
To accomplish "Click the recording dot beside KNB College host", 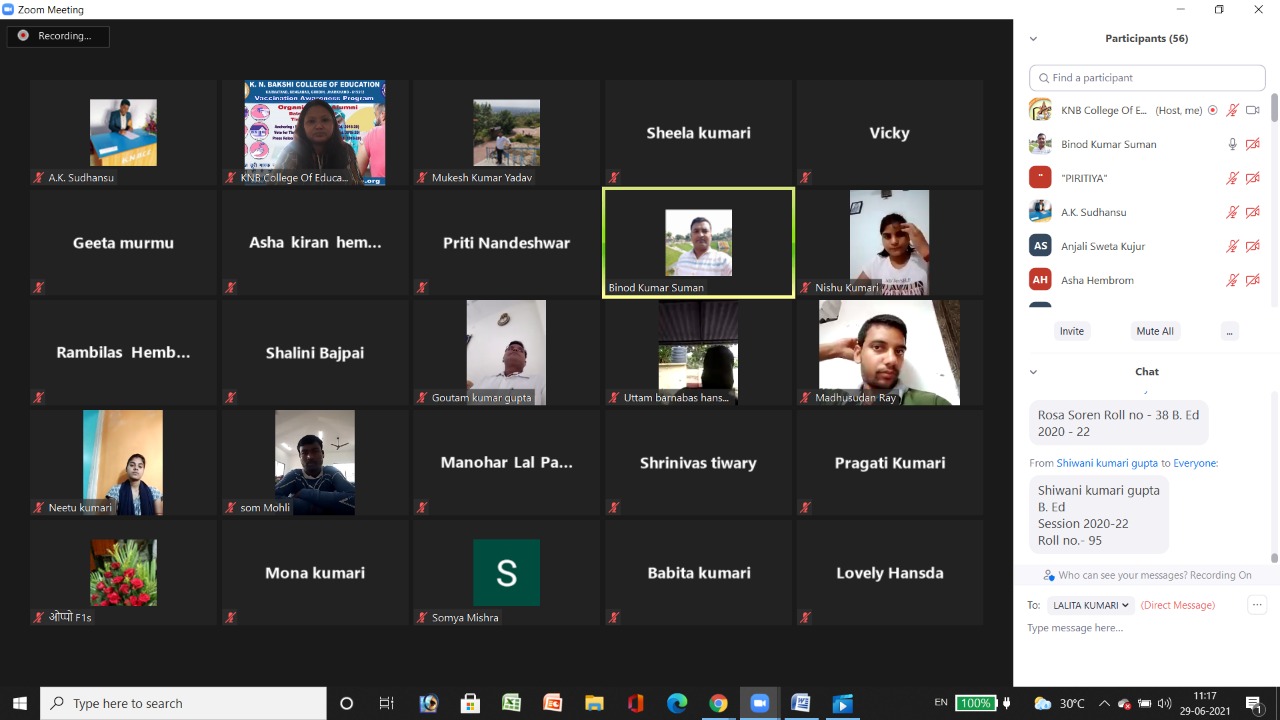I will pos(1213,110).
